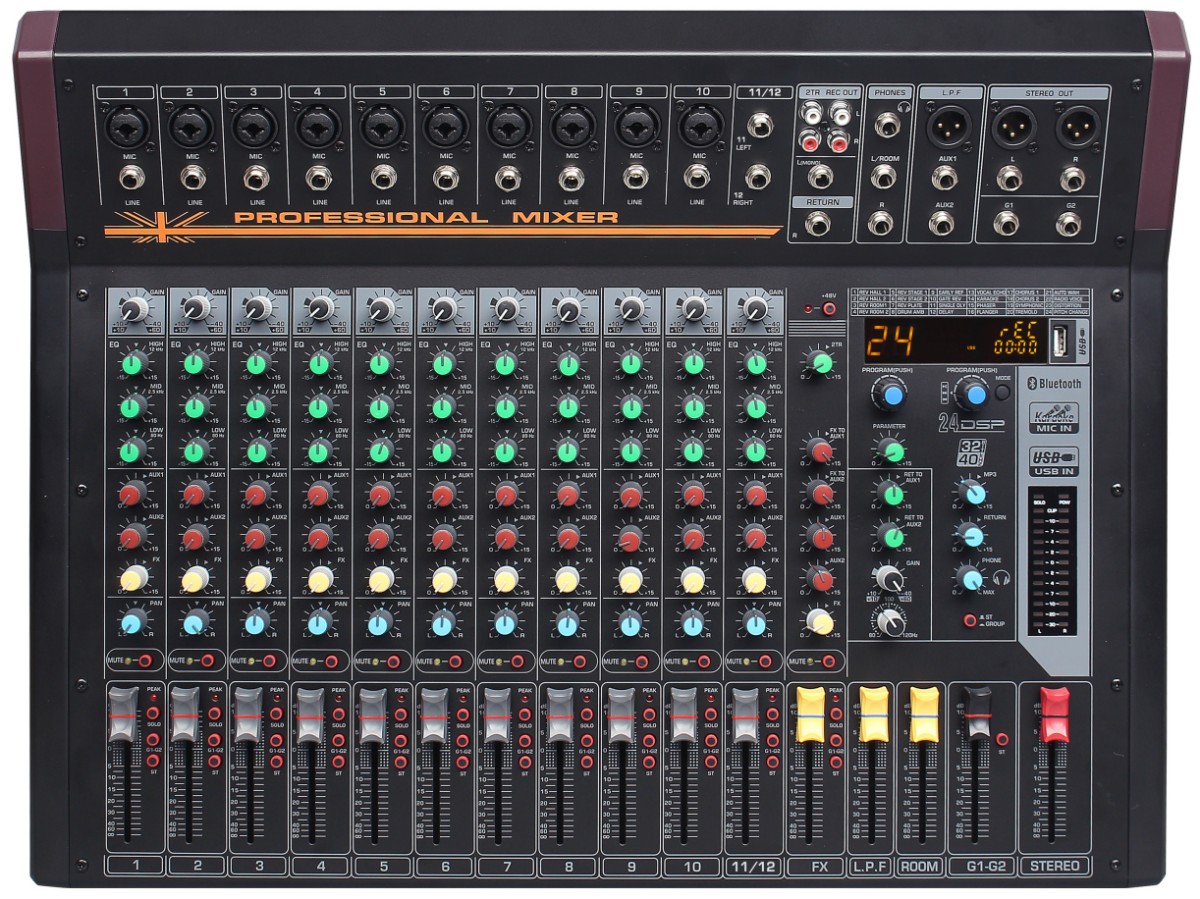Click the channel 5 HIGH EQ knob
Viewport: 1200px width, 899px height.
point(381,363)
